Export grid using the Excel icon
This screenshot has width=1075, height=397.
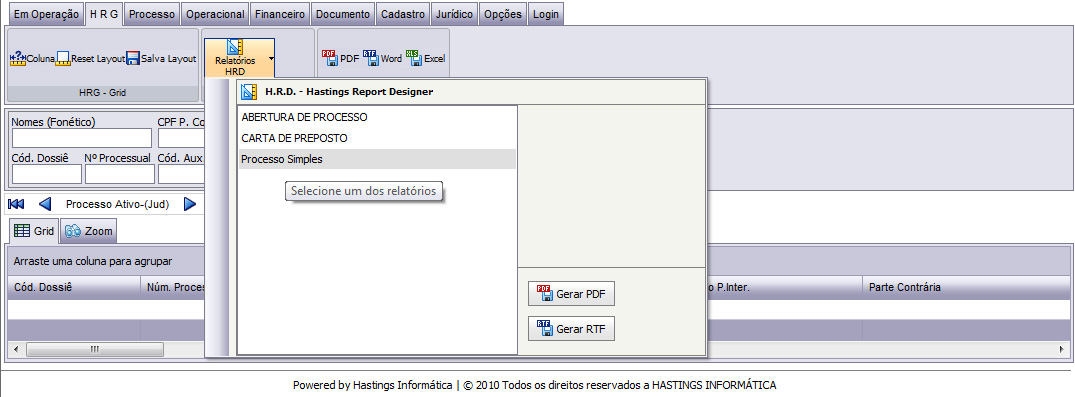[414, 58]
